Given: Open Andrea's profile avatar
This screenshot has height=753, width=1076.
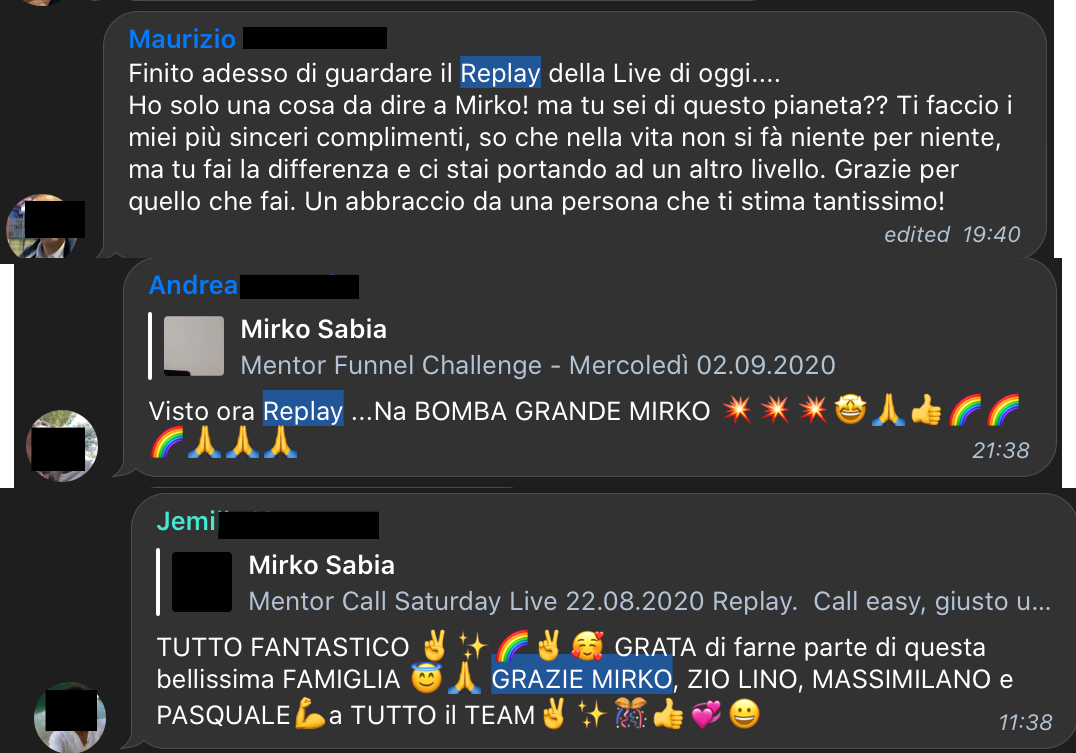Looking at the screenshot, I should tap(62, 446).
